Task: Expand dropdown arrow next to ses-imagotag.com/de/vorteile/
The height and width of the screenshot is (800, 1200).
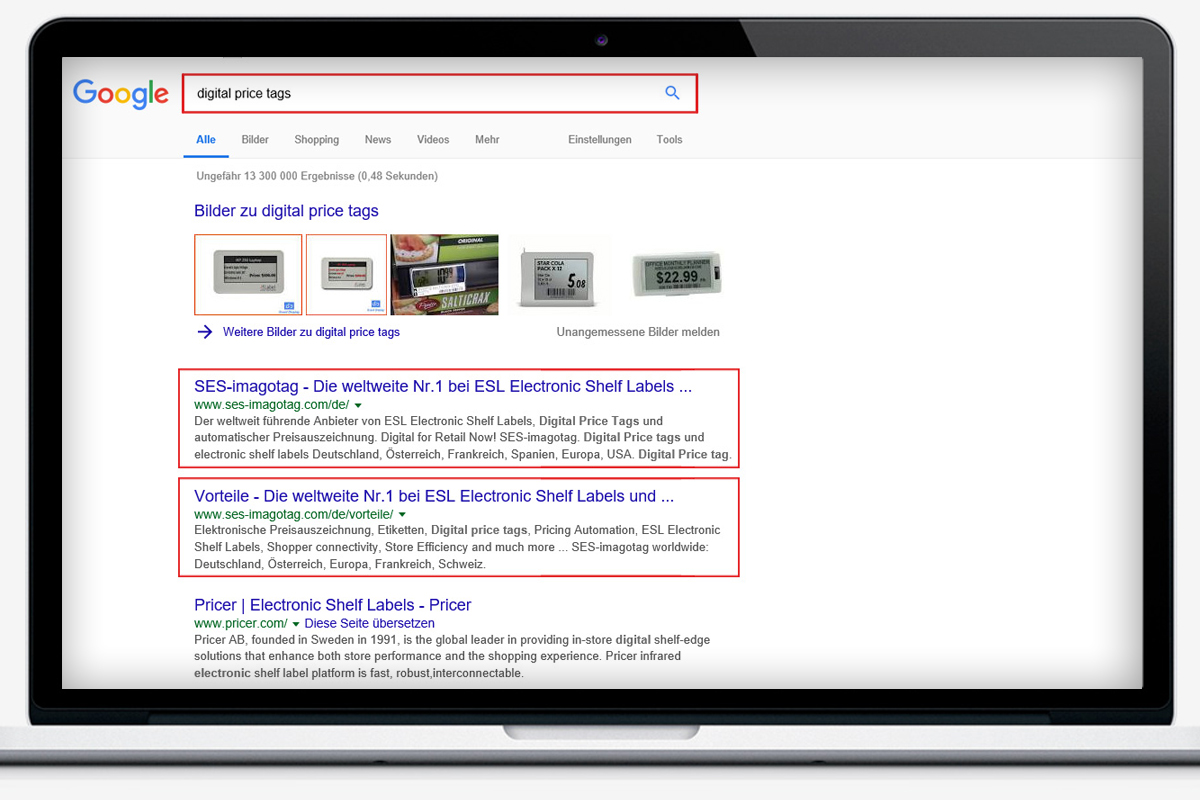Action: (402, 514)
